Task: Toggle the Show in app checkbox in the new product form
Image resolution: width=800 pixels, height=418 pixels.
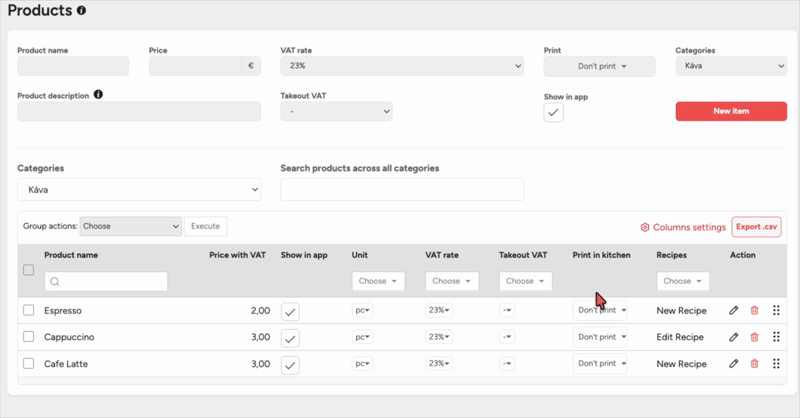Action: point(554,113)
